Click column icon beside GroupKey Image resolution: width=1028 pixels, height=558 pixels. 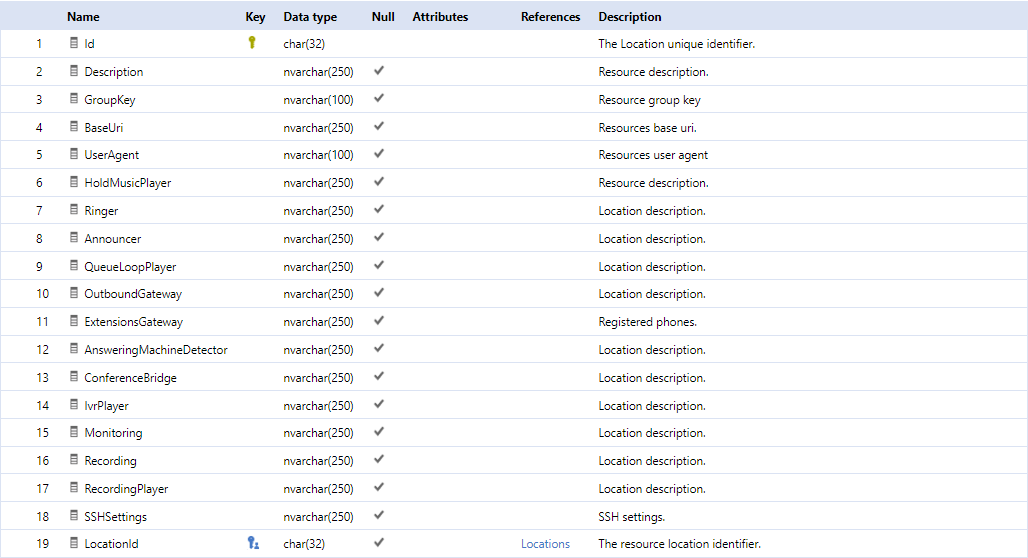tap(75, 99)
